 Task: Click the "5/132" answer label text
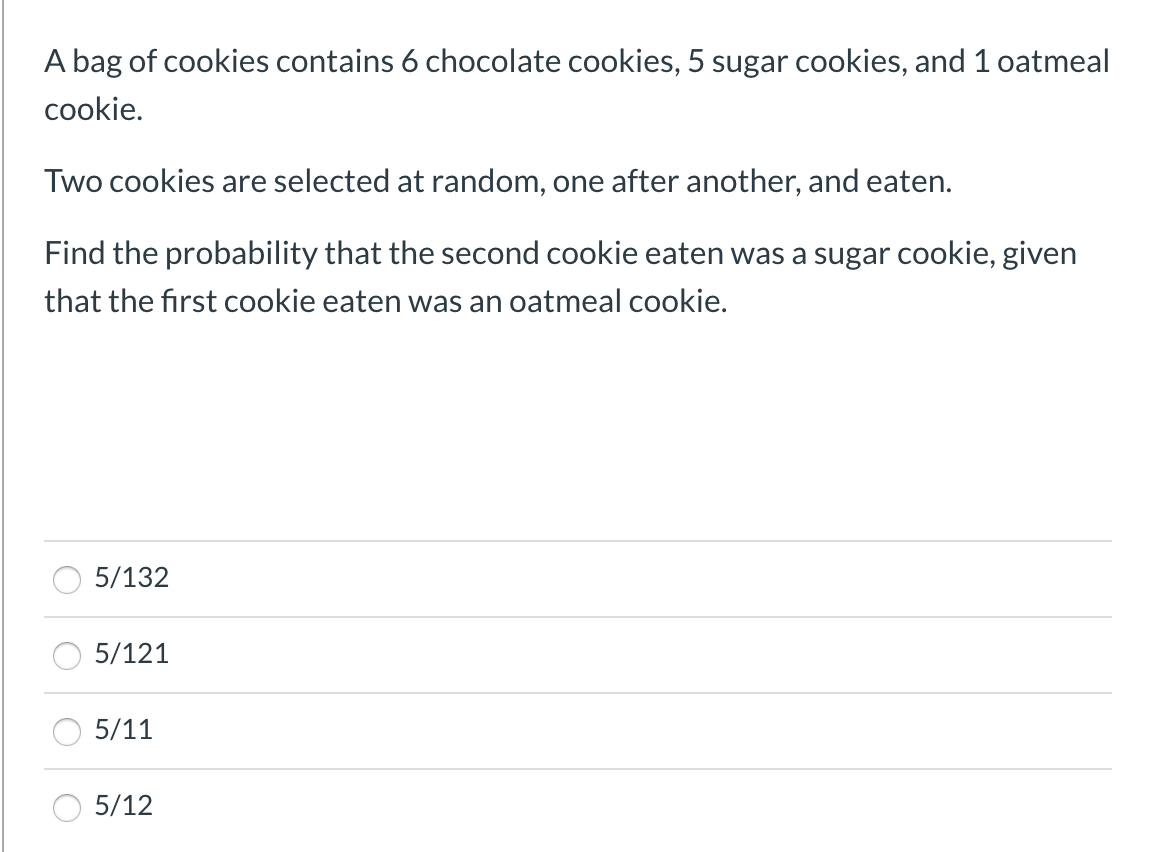pyautogui.click(x=132, y=577)
